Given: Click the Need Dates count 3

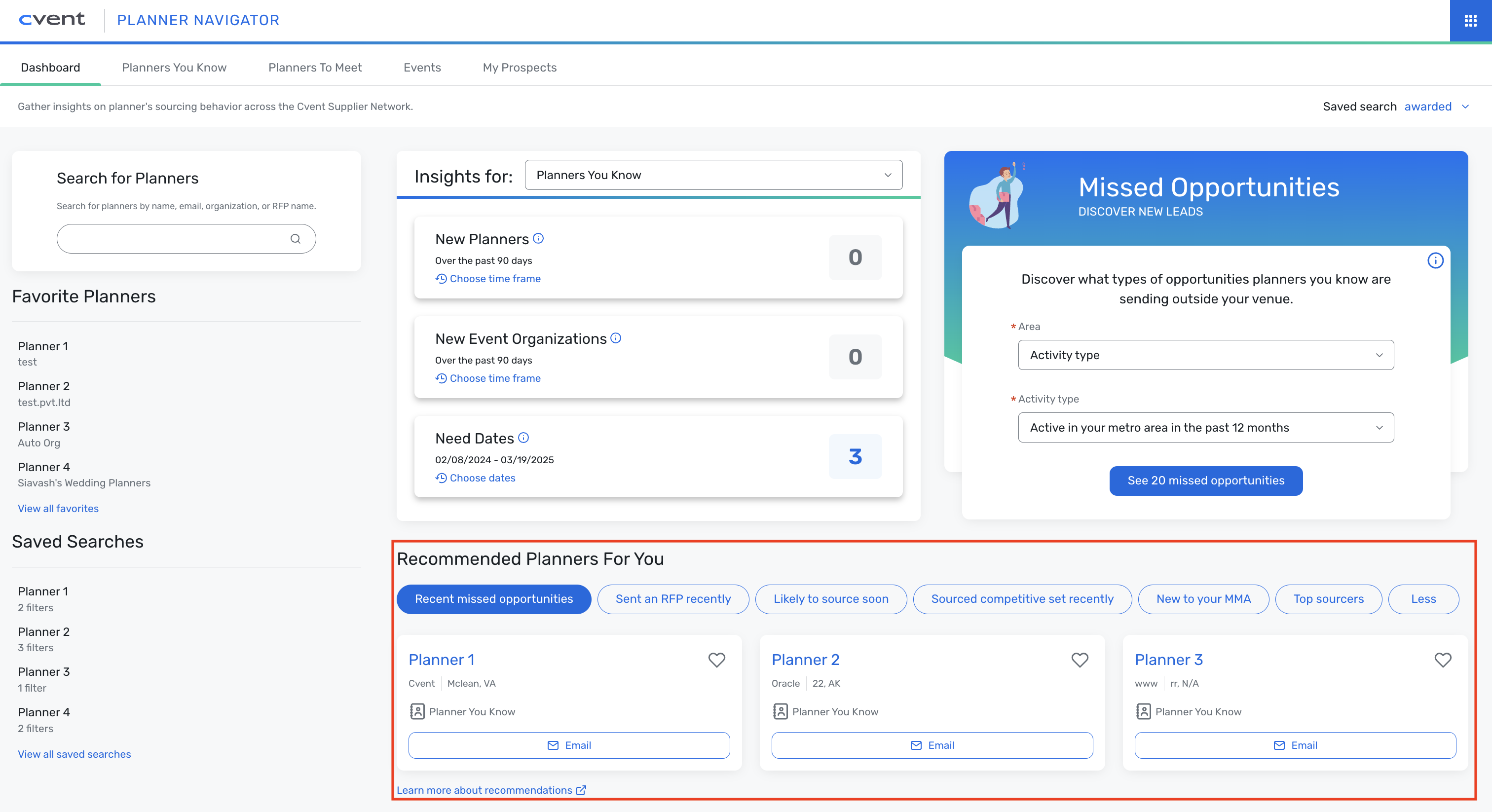Looking at the screenshot, I should coord(856,456).
